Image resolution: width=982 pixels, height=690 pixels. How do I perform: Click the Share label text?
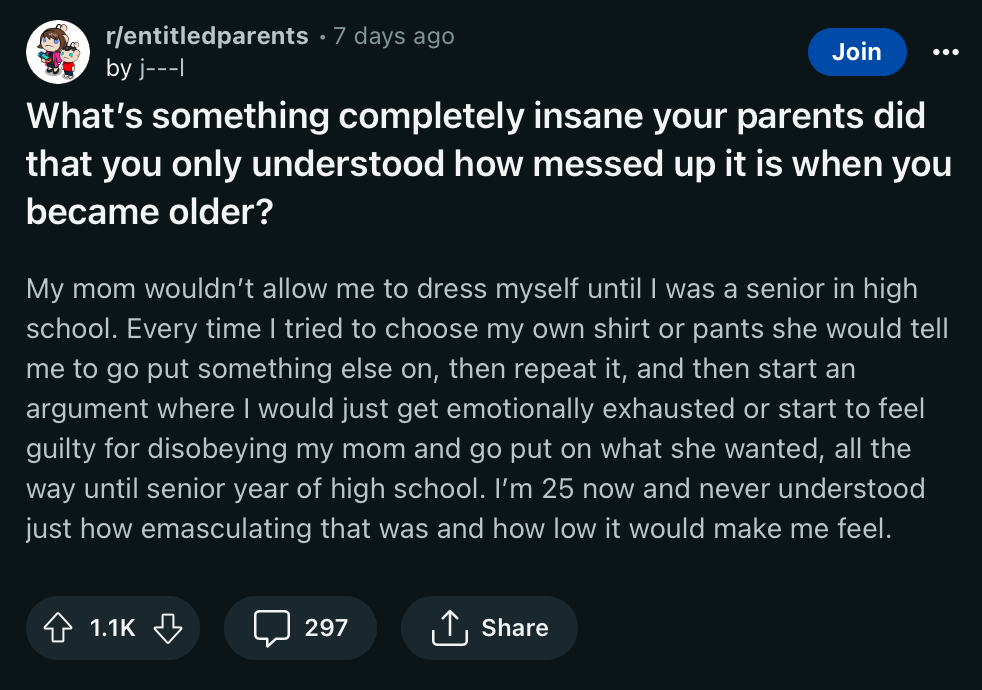pos(516,628)
